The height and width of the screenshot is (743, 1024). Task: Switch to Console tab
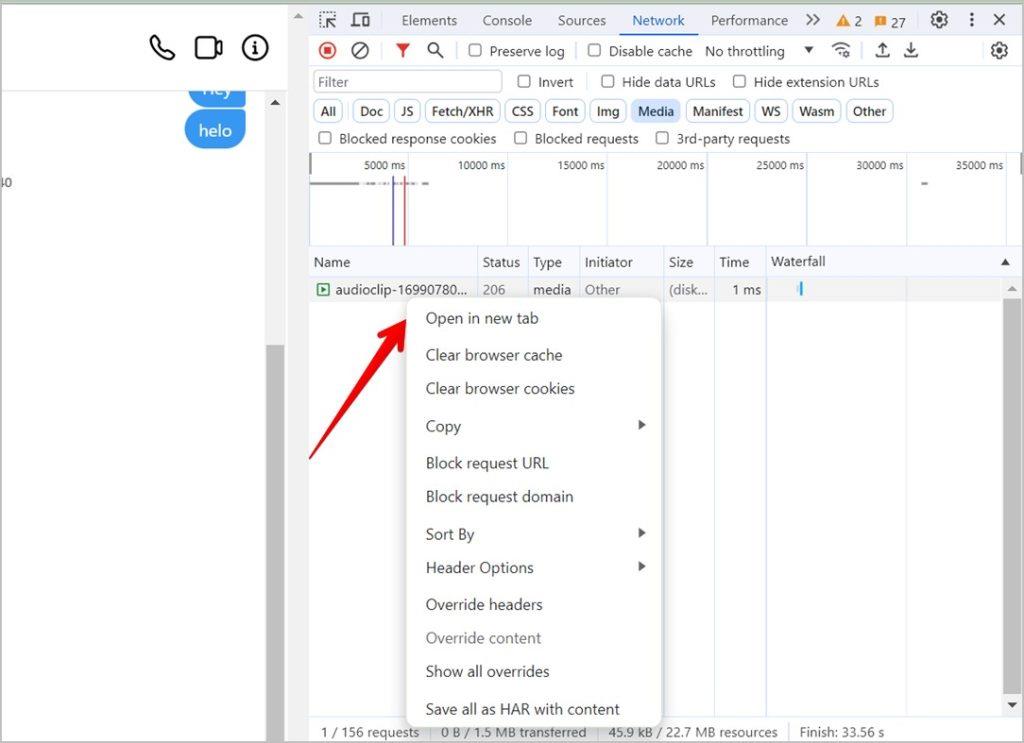(507, 21)
